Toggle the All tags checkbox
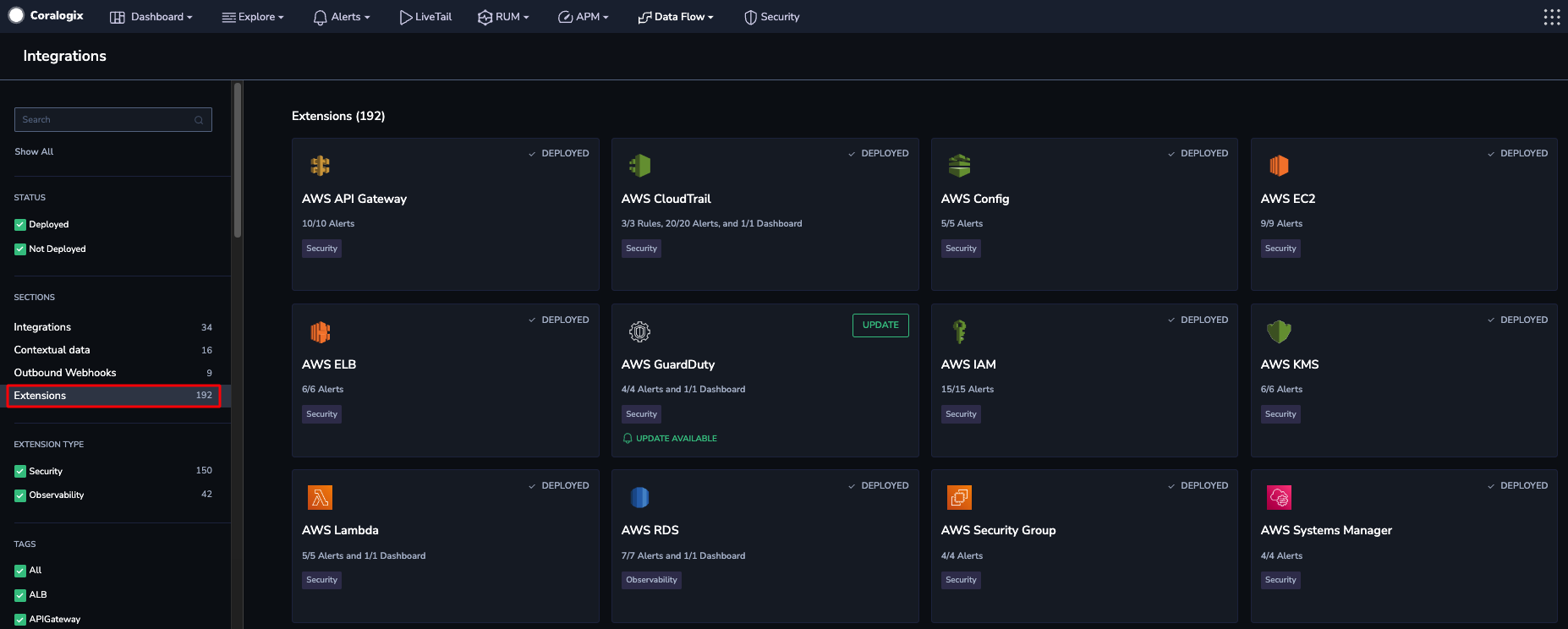1568x629 pixels. click(x=20, y=571)
